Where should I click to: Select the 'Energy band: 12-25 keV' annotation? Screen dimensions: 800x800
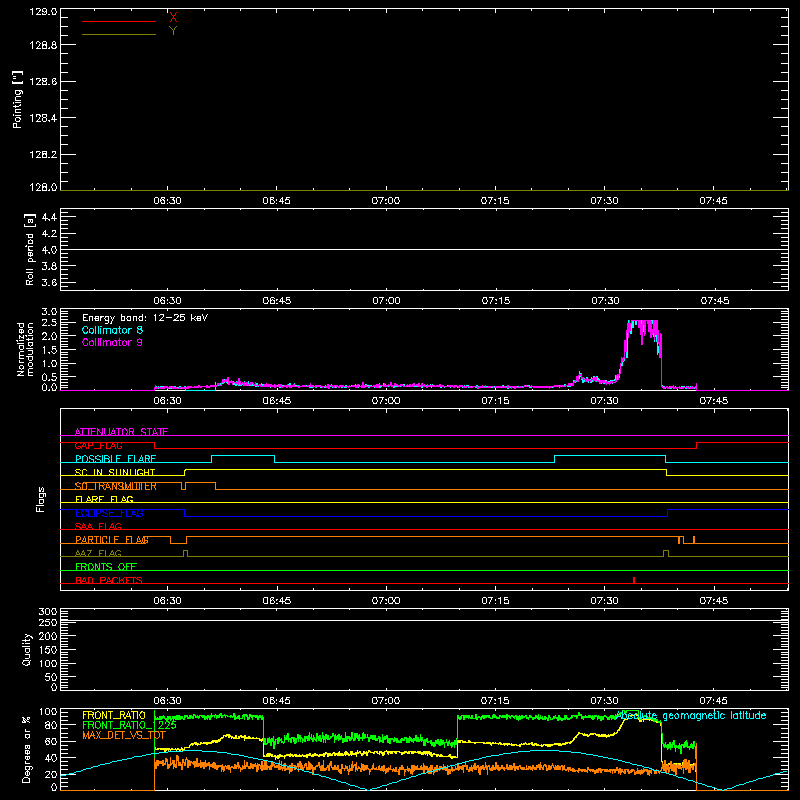click(x=145, y=318)
